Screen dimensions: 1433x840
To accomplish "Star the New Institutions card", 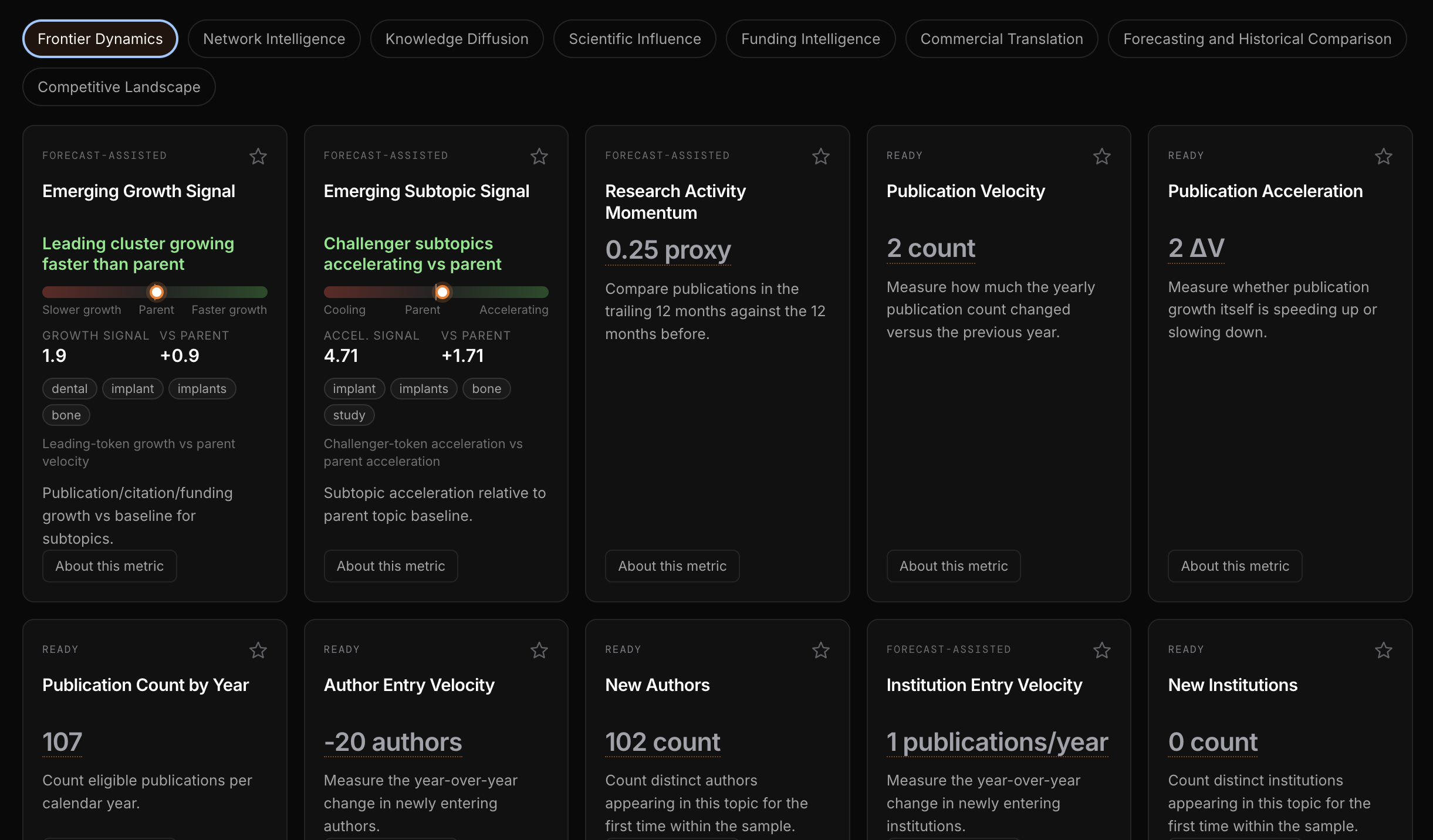I will coord(1384,650).
